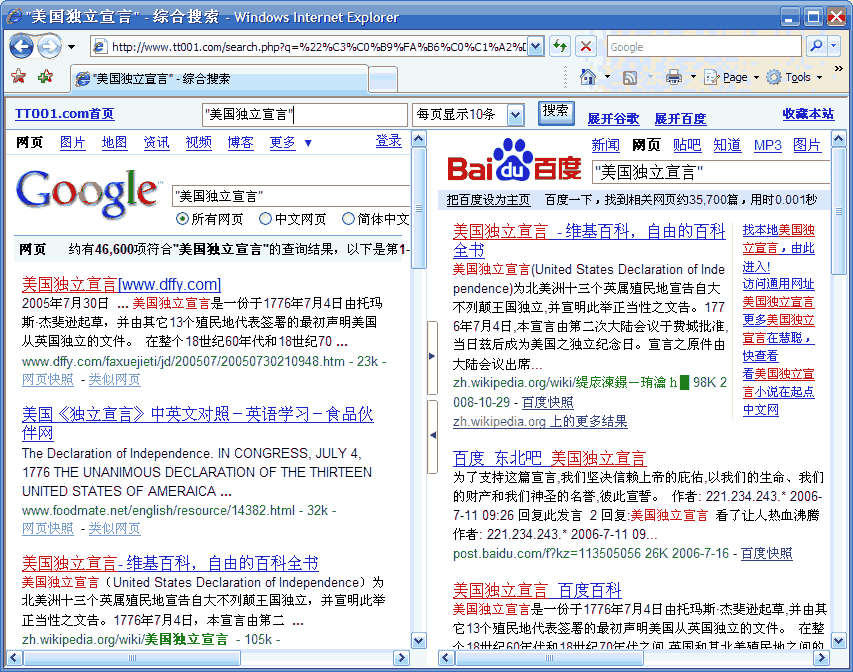Show more toolbar commands chevron
The height and width of the screenshot is (672, 853).
click(838, 69)
